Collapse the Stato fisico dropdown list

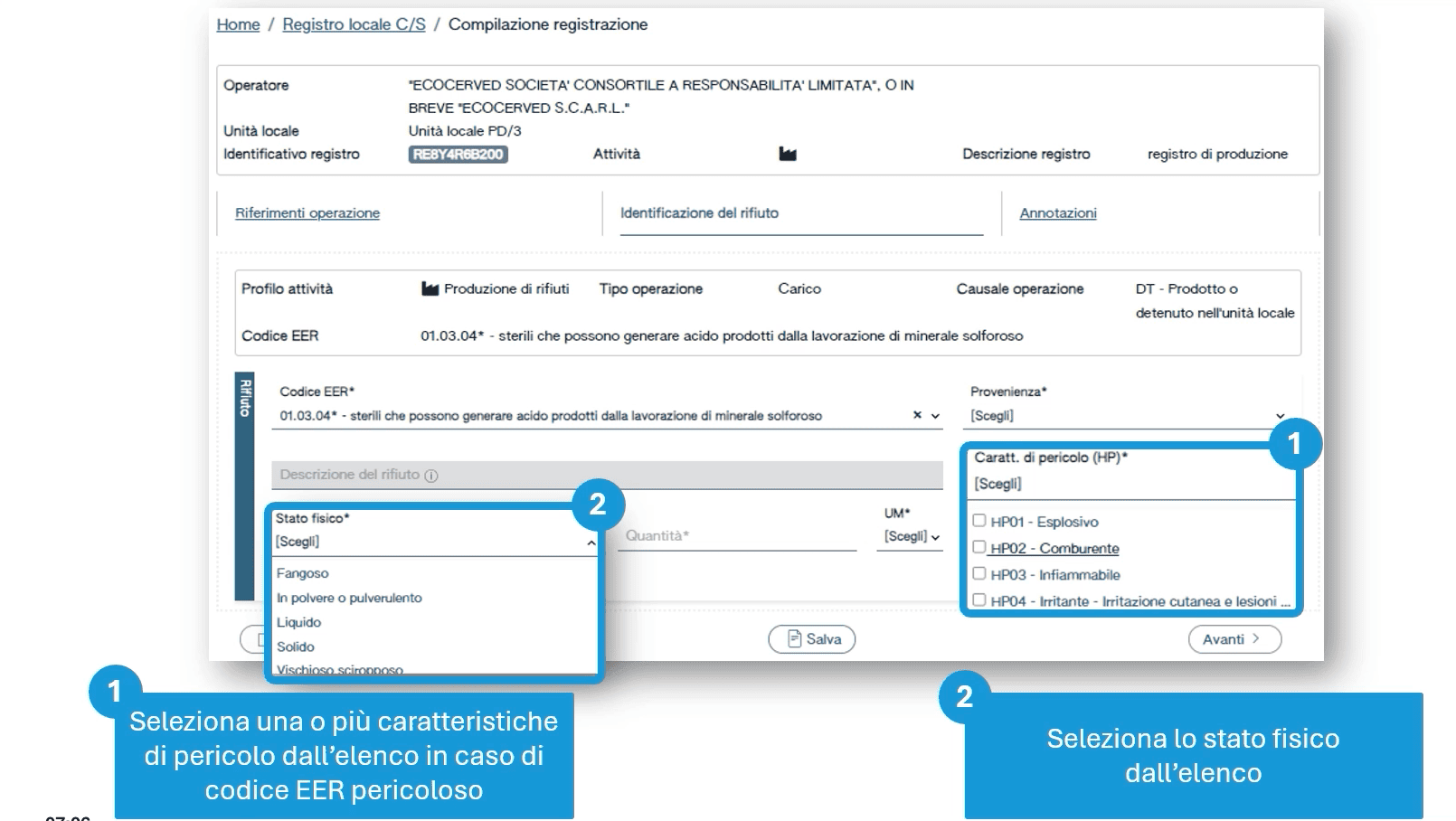591,543
